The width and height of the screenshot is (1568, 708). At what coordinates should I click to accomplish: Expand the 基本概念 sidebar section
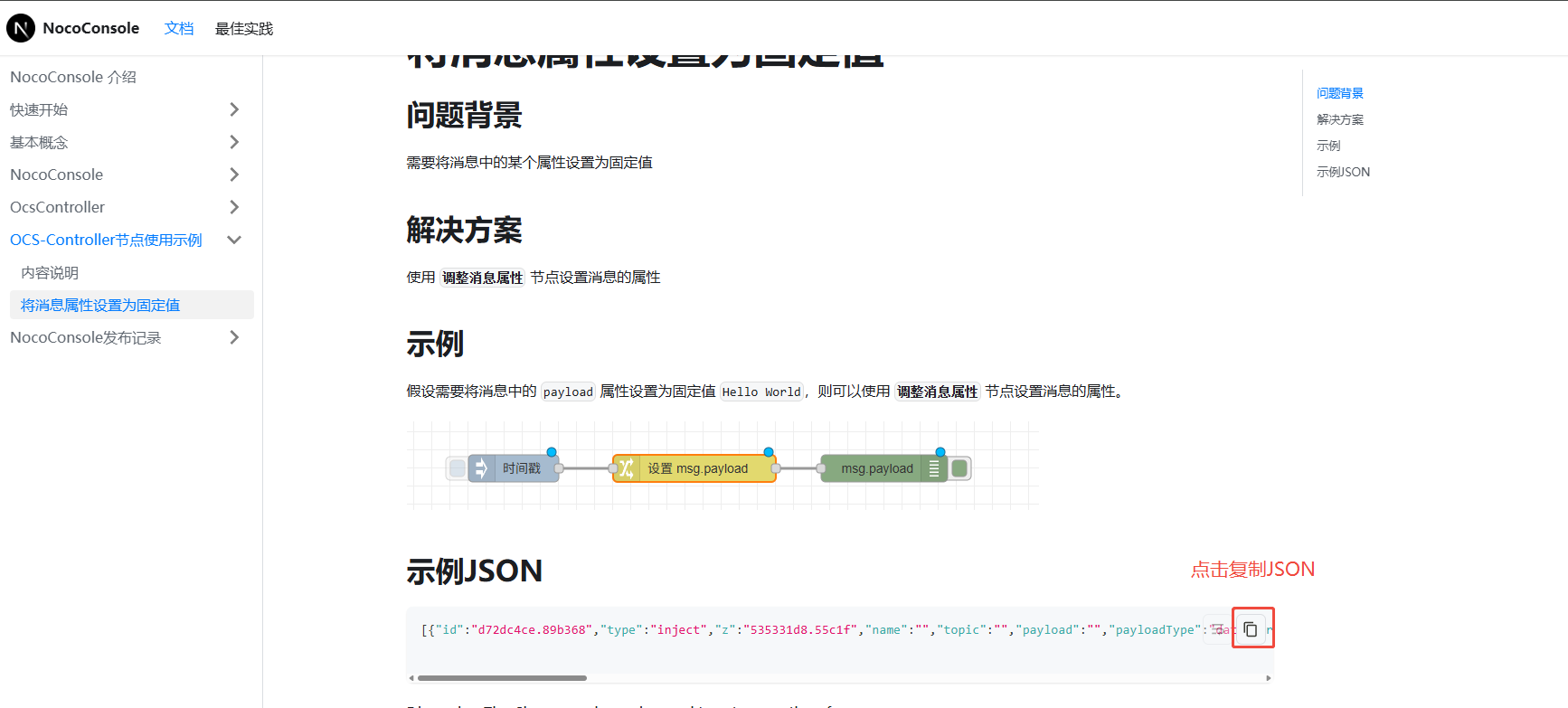234,142
